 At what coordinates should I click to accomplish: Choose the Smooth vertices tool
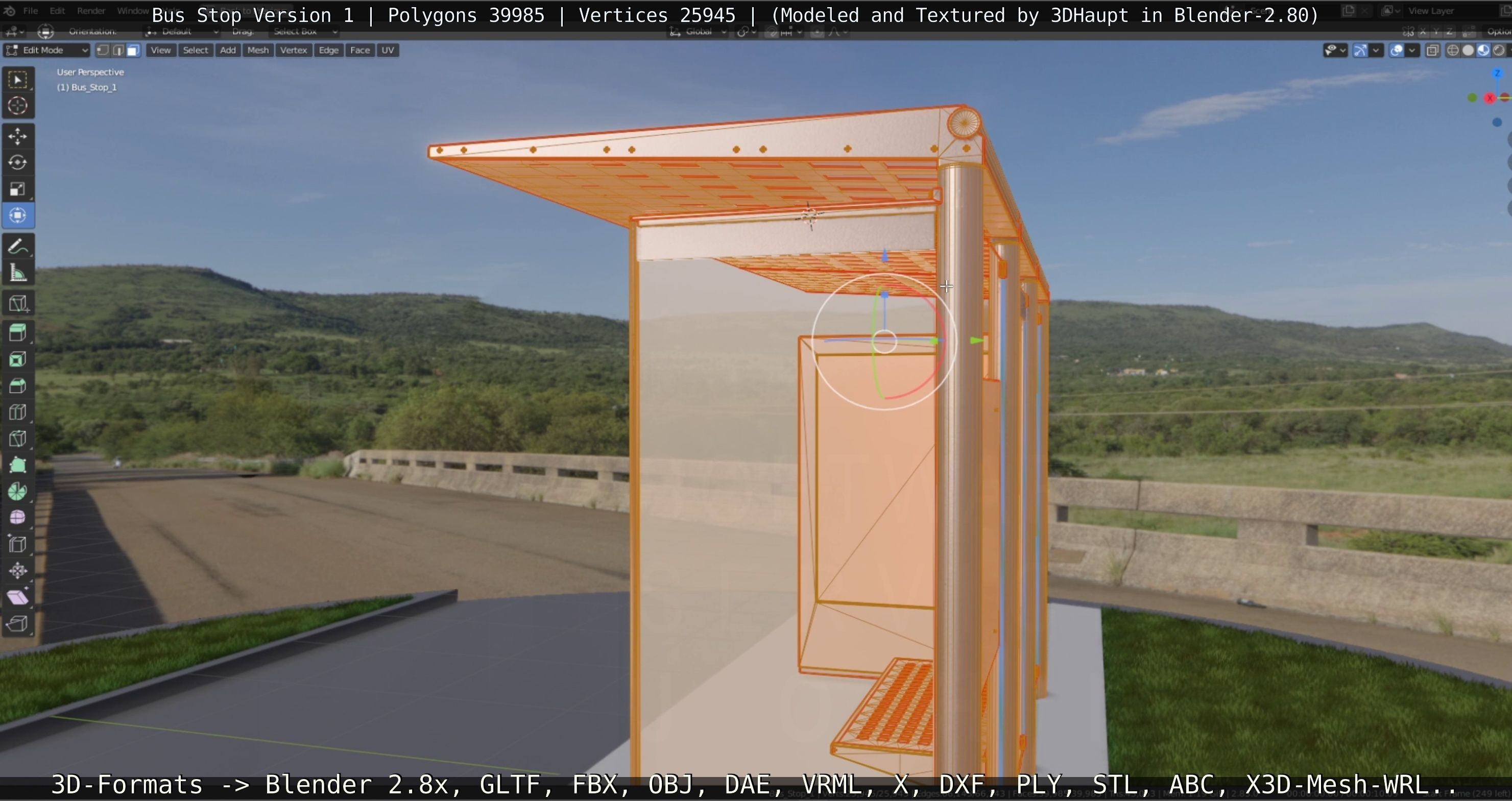(x=17, y=518)
